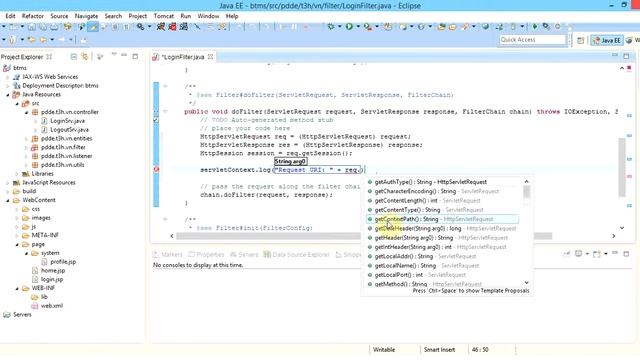Collapse the WebContent folder

pyautogui.click(x=8, y=200)
